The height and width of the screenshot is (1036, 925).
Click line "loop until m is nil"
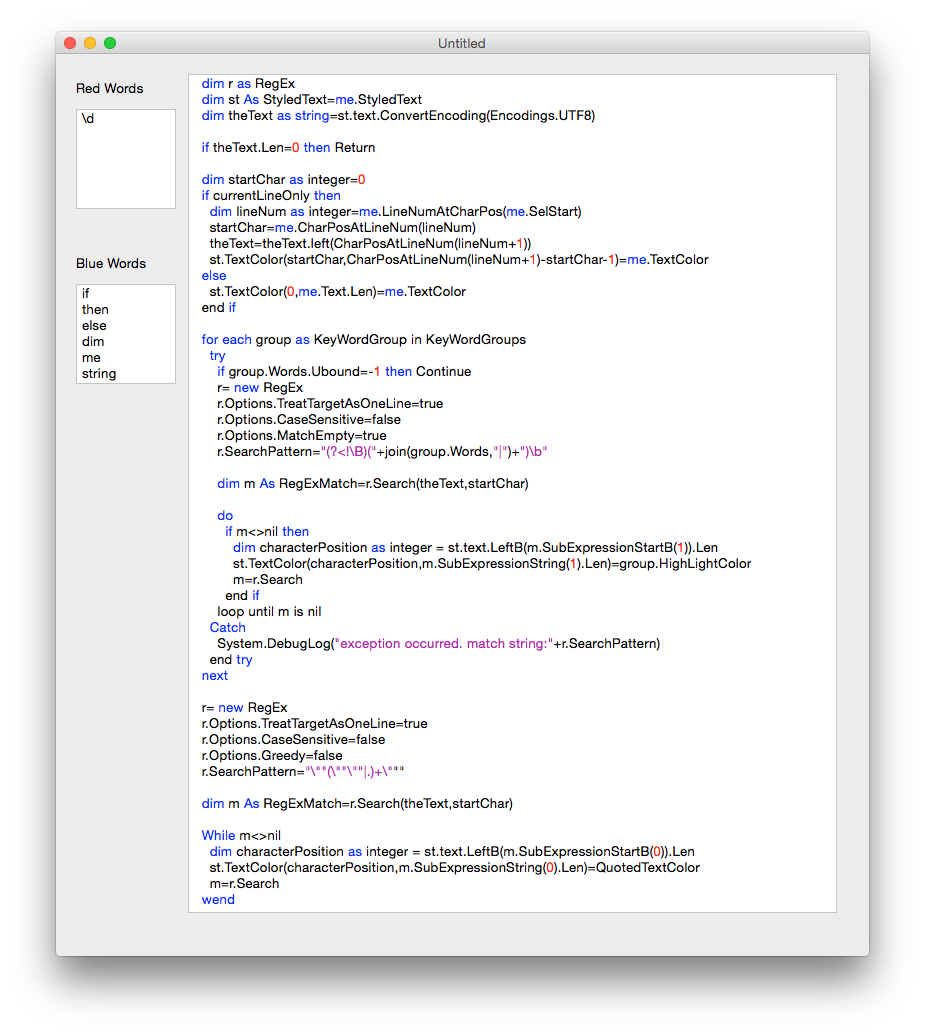[270, 612]
